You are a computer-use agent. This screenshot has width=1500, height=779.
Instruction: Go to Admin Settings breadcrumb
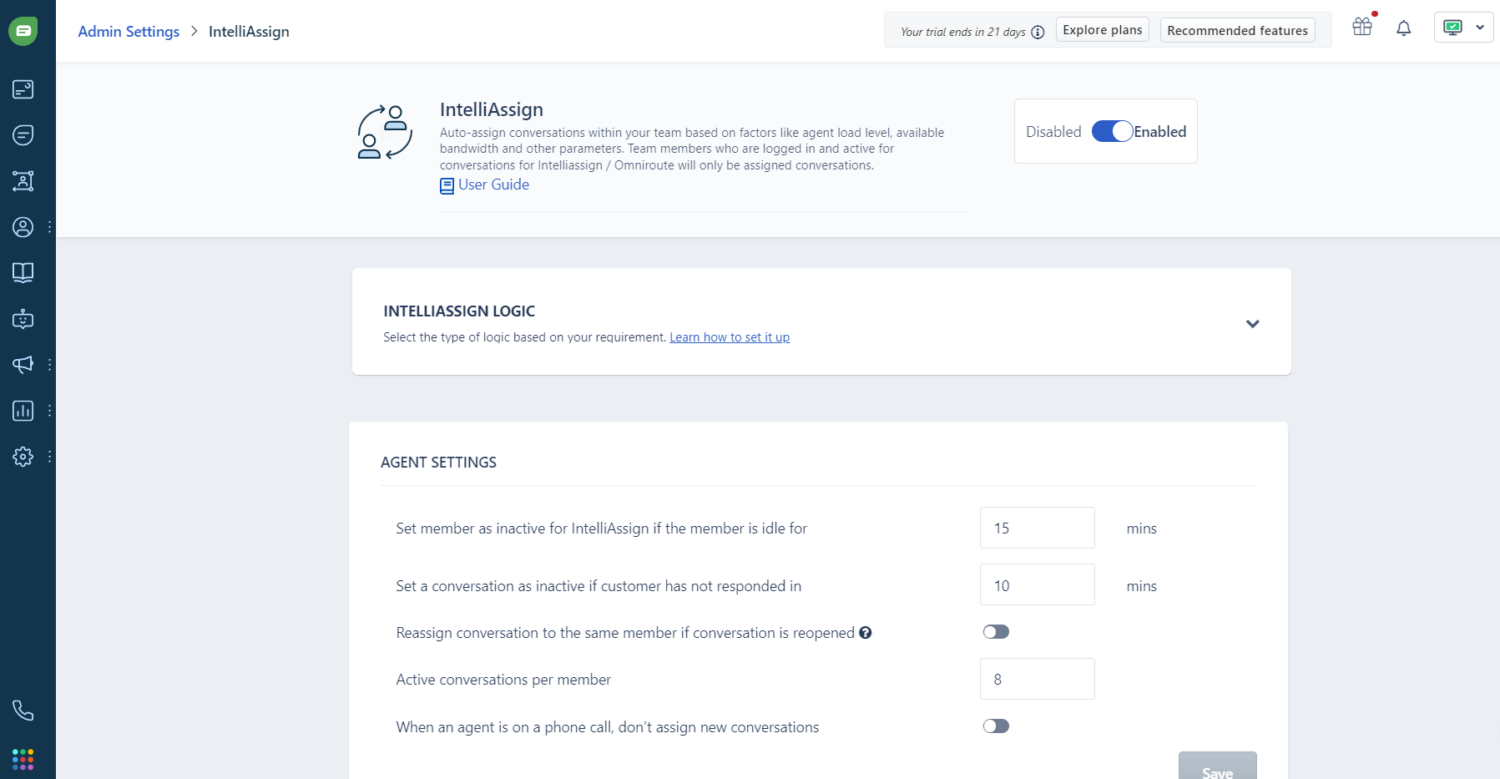tap(129, 31)
